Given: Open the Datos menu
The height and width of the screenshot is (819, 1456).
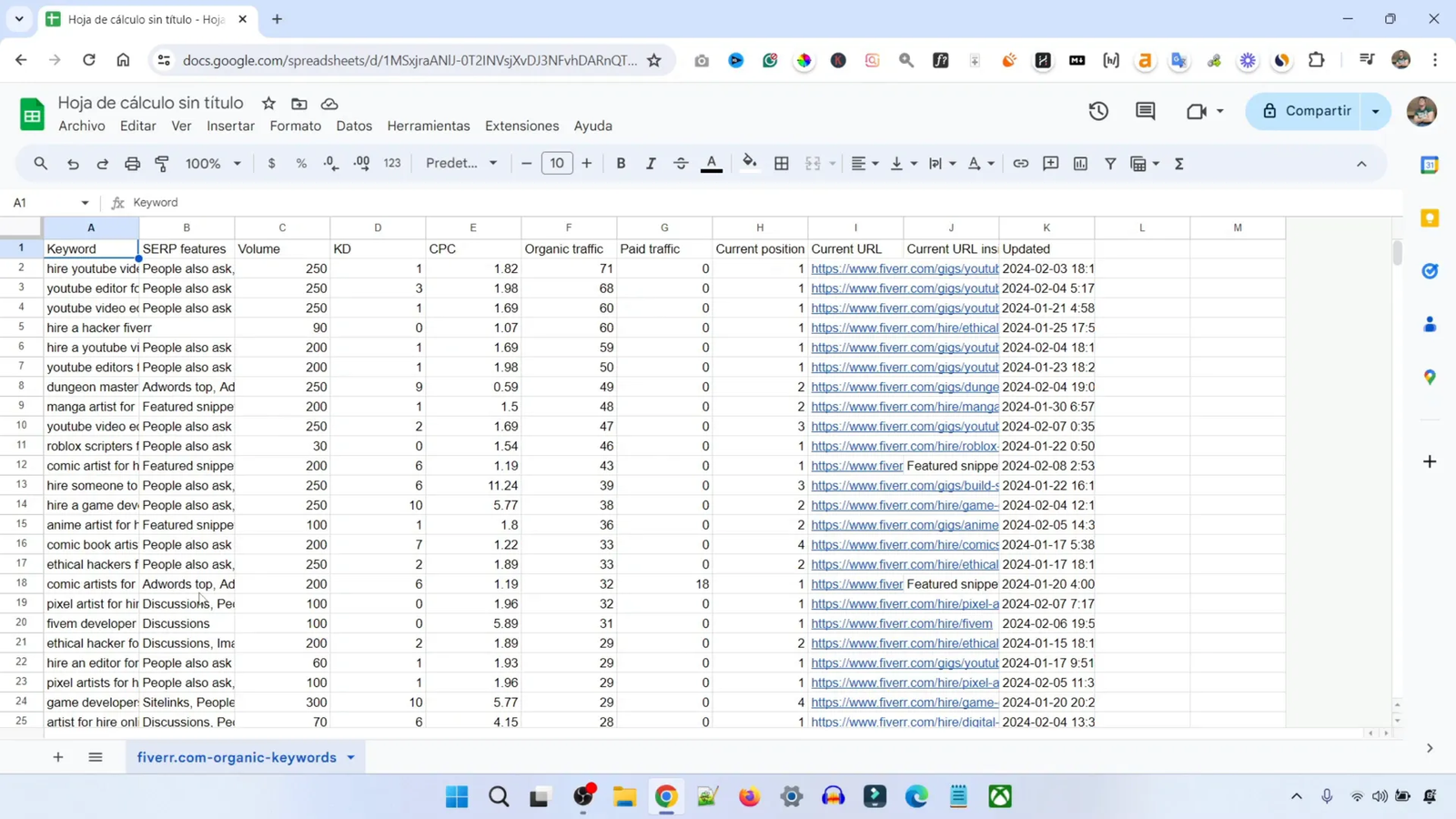Looking at the screenshot, I should tap(353, 126).
